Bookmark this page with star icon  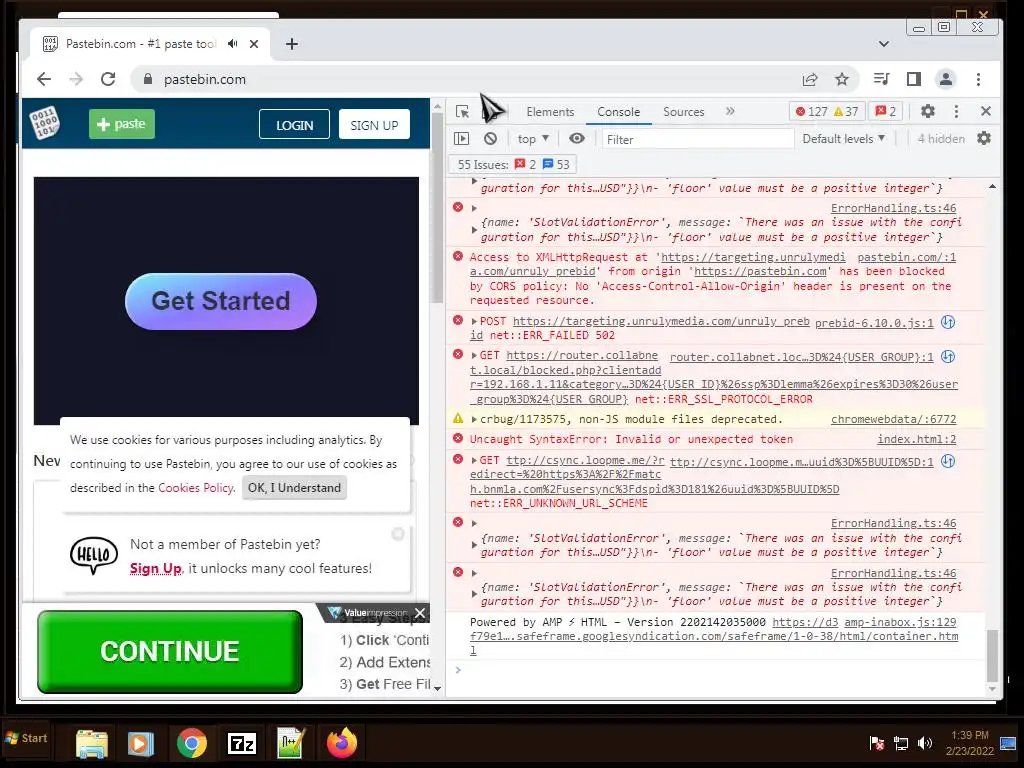(x=842, y=79)
